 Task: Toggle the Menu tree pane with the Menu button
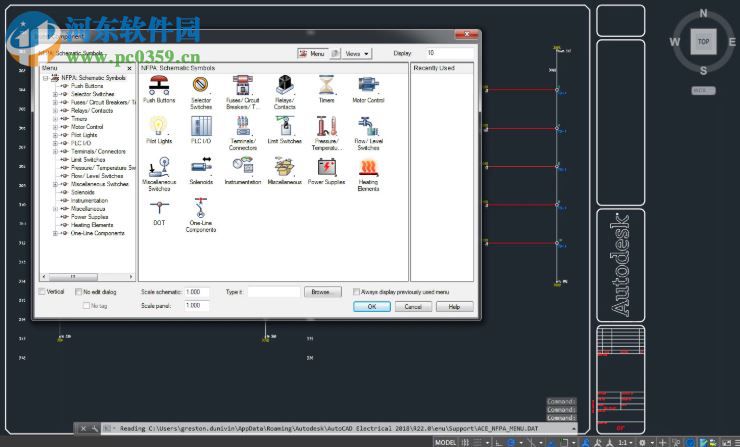312,53
